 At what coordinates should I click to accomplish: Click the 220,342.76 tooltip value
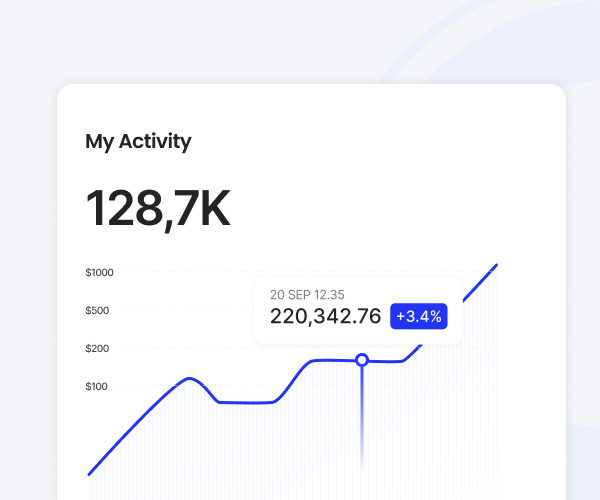pos(325,316)
